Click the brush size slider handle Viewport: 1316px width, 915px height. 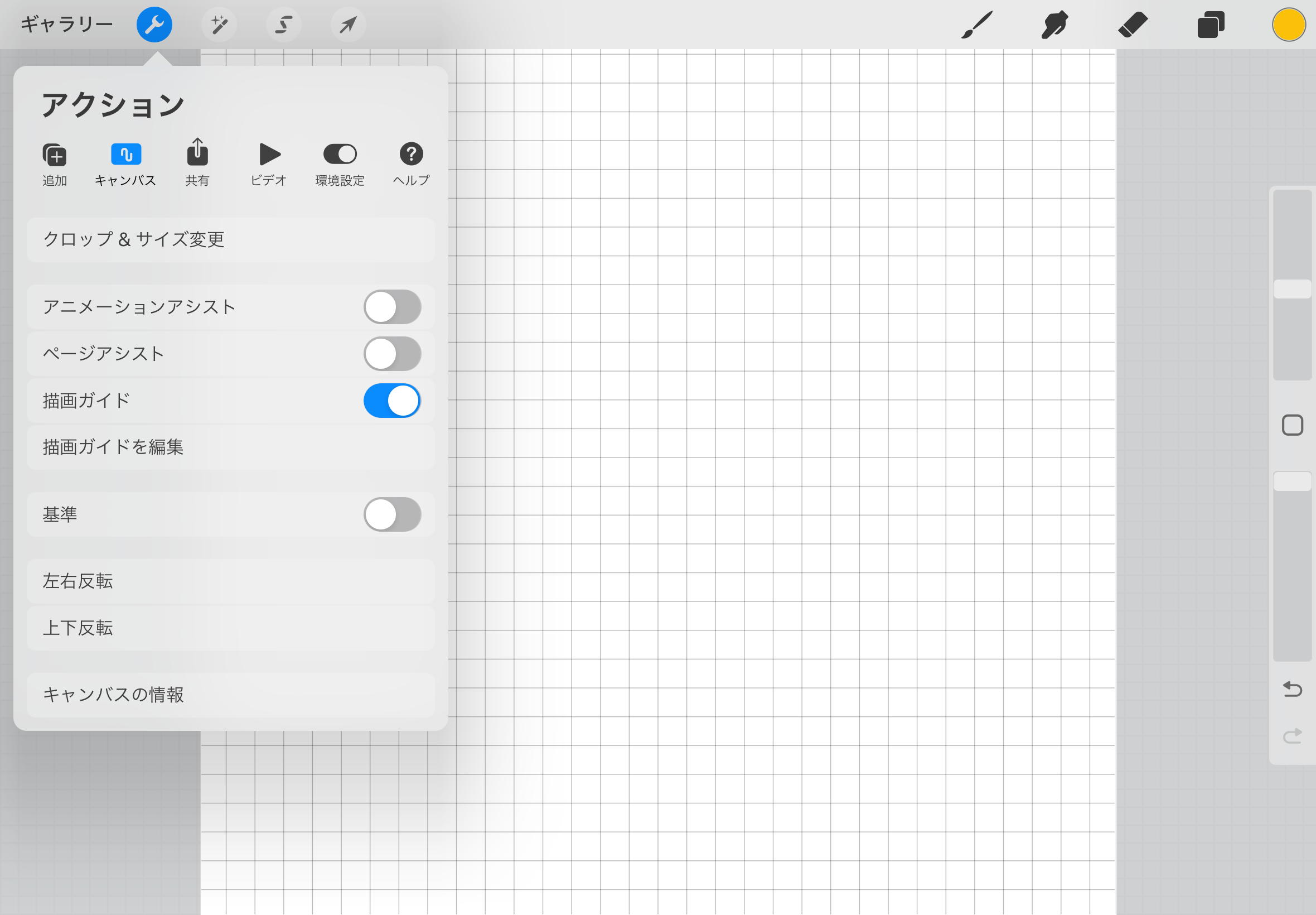coord(1292,288)
